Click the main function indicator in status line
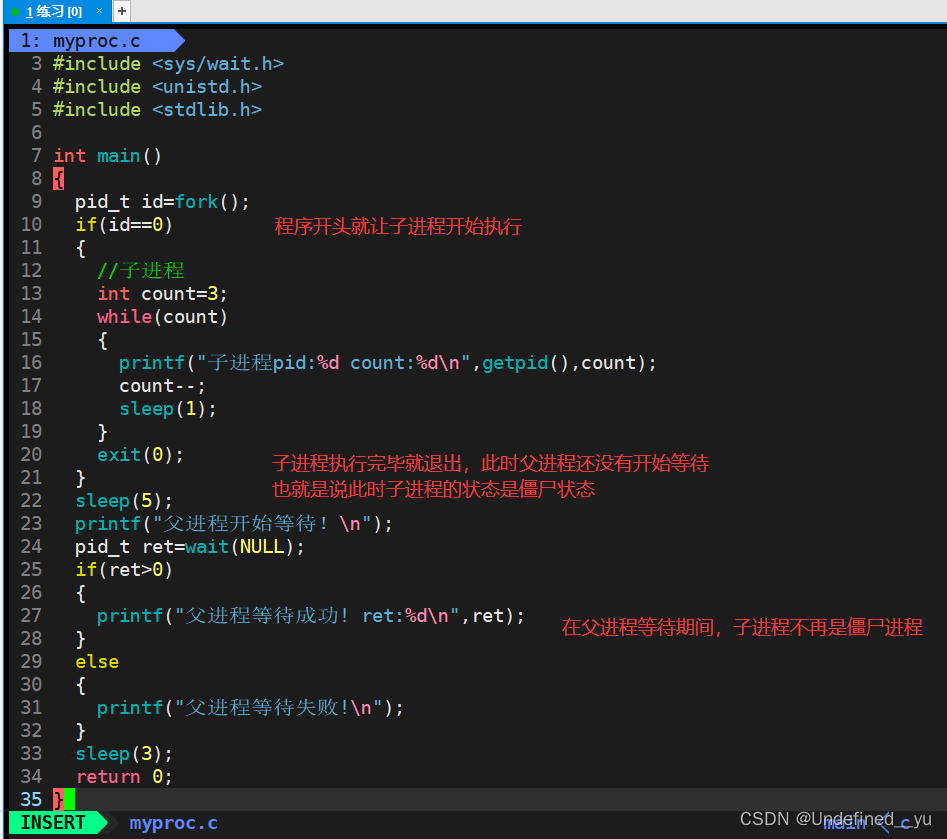 [844, 823]
